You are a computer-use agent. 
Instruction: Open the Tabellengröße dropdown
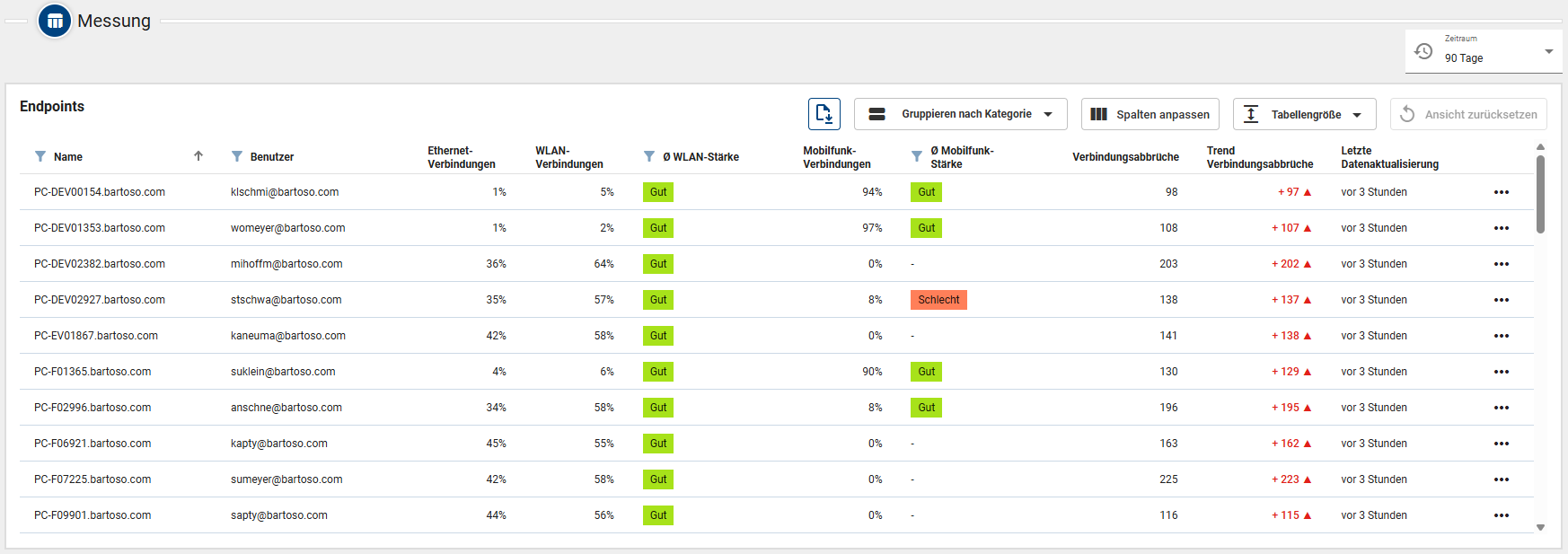[1304, 114]
